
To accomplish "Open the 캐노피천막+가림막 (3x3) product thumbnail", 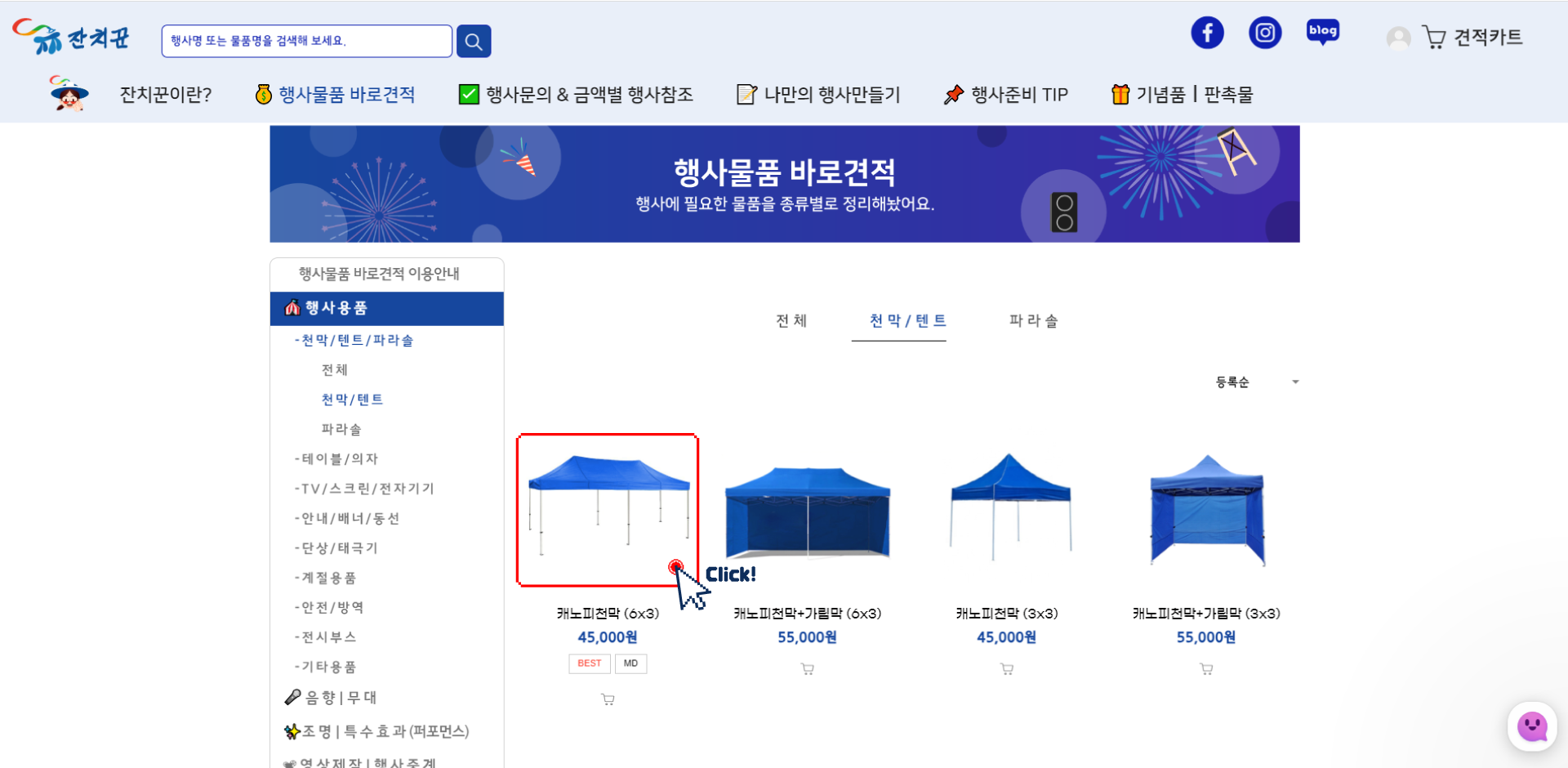I will (x=1206, y=510).
